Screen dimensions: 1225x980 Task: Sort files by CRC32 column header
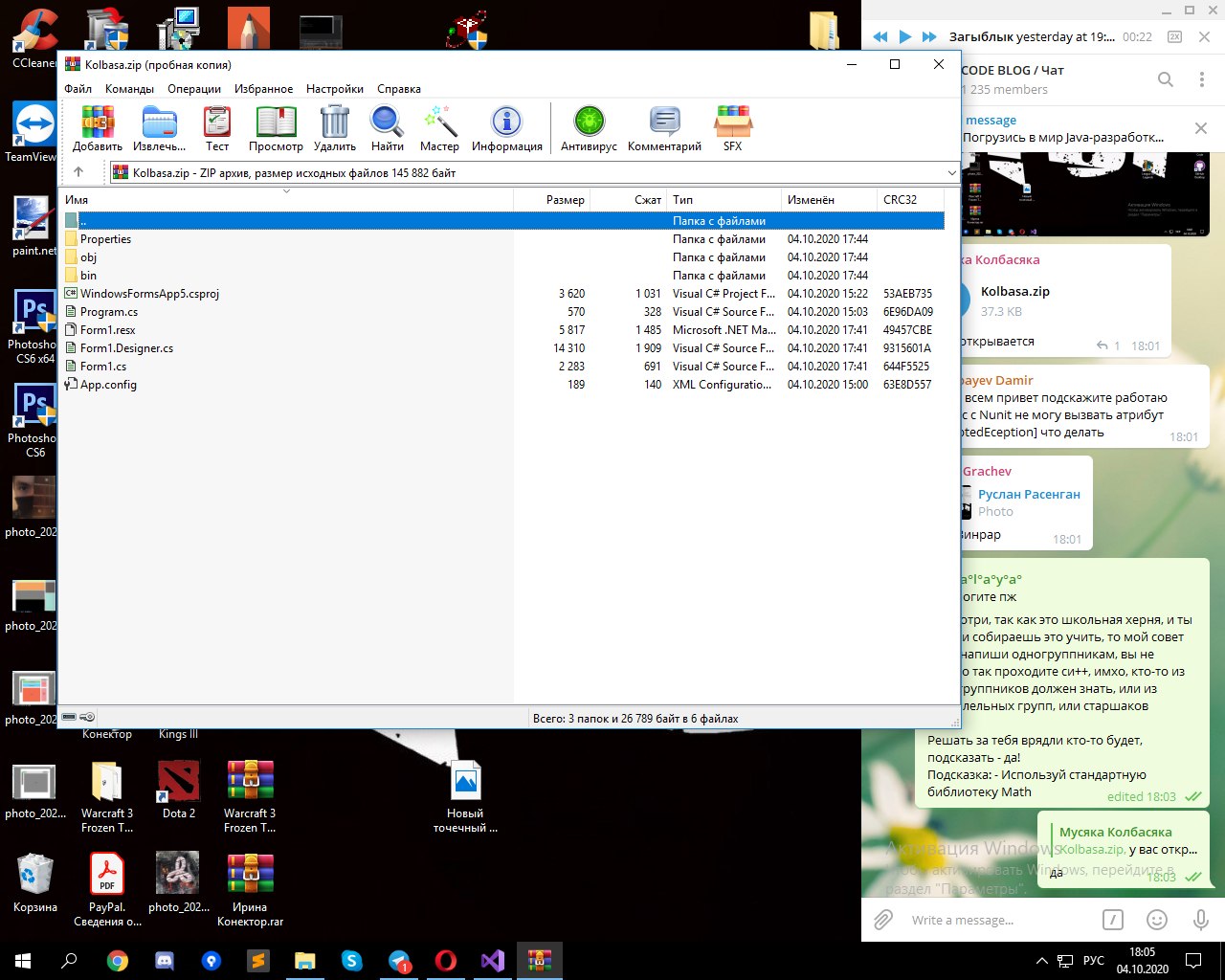click(910, 200)
